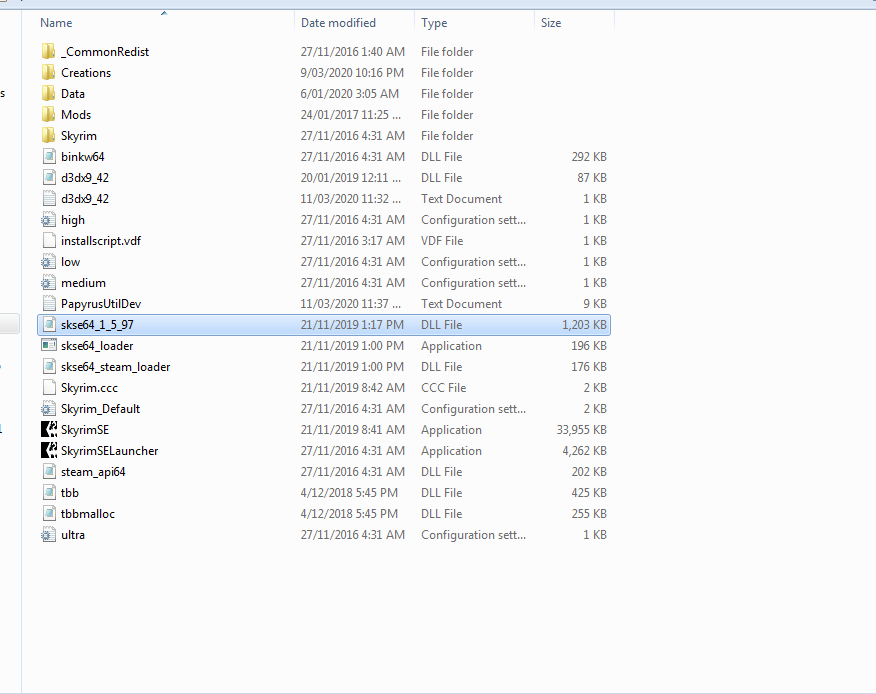Click the SkyrimSE file name
Viewport: 876px width, 694px height.
coord(85,430)
